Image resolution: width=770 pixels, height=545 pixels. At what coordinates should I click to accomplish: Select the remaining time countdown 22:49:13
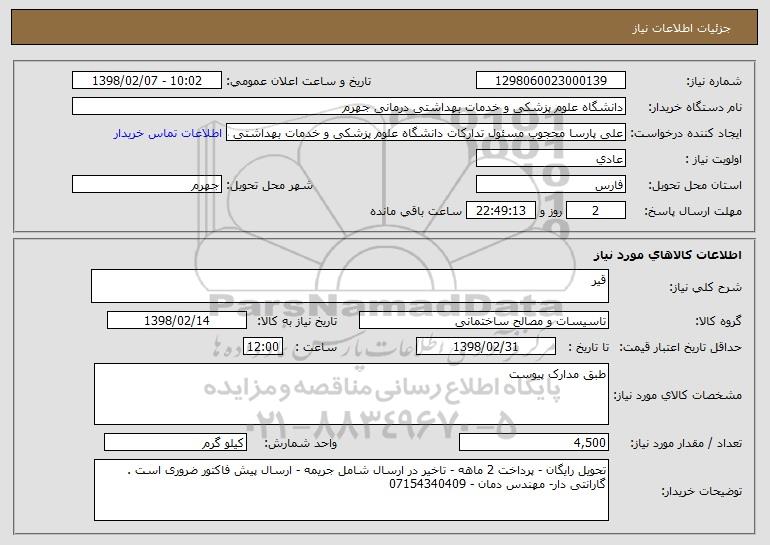coord(500,211)
